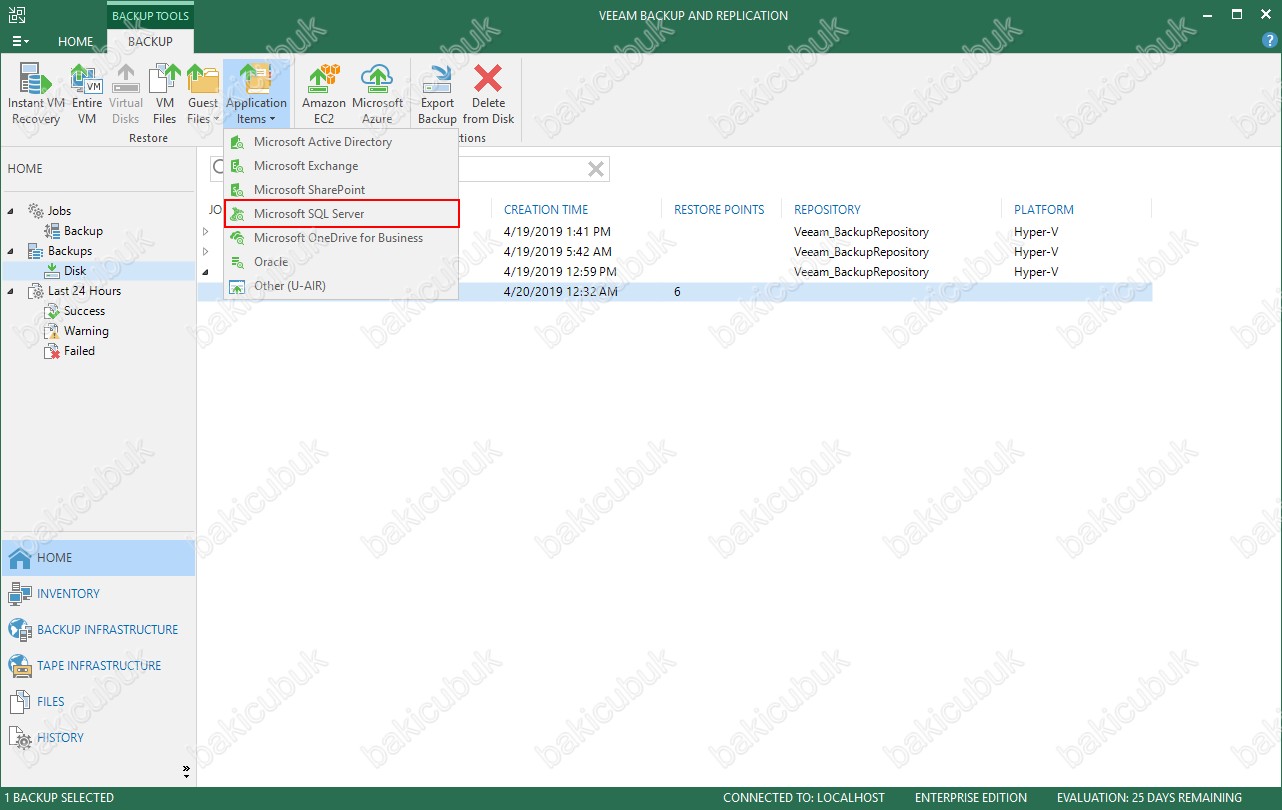Image resolution: width=1282 pixels, height=810 pixels.
Task: Select Jobs in the tree
Action: (x=59, y=211)
